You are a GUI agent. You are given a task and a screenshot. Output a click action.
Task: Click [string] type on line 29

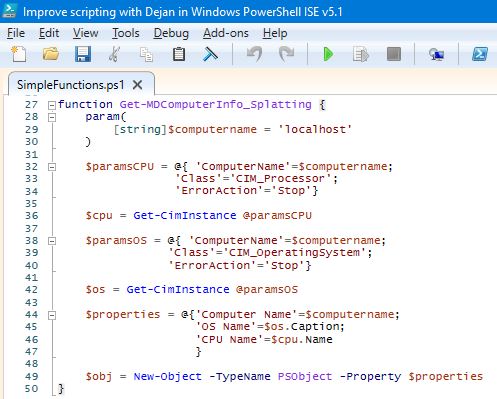click(140, 129)
